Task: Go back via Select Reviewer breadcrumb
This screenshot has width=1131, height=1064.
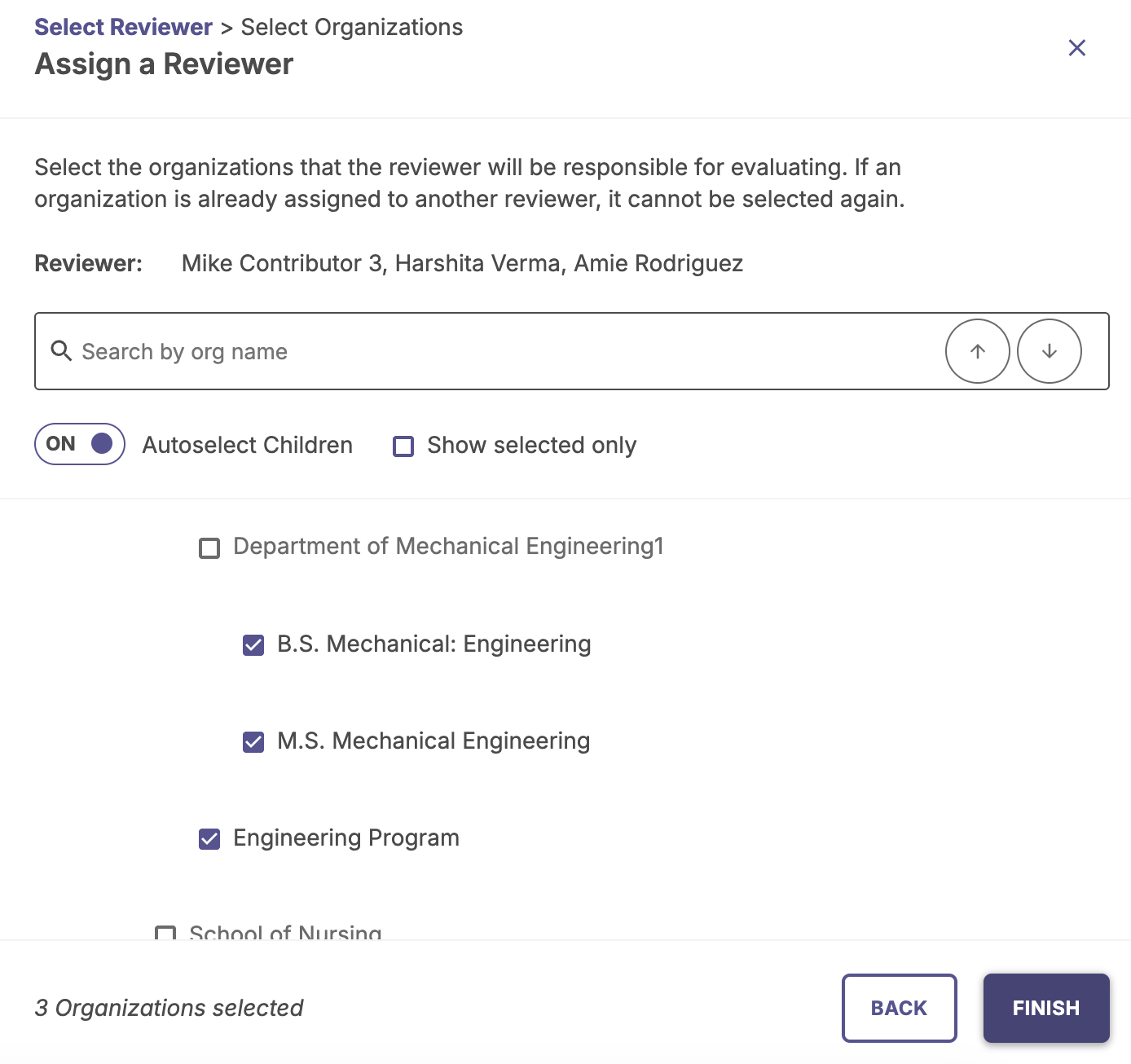Action: coord(123,27)
